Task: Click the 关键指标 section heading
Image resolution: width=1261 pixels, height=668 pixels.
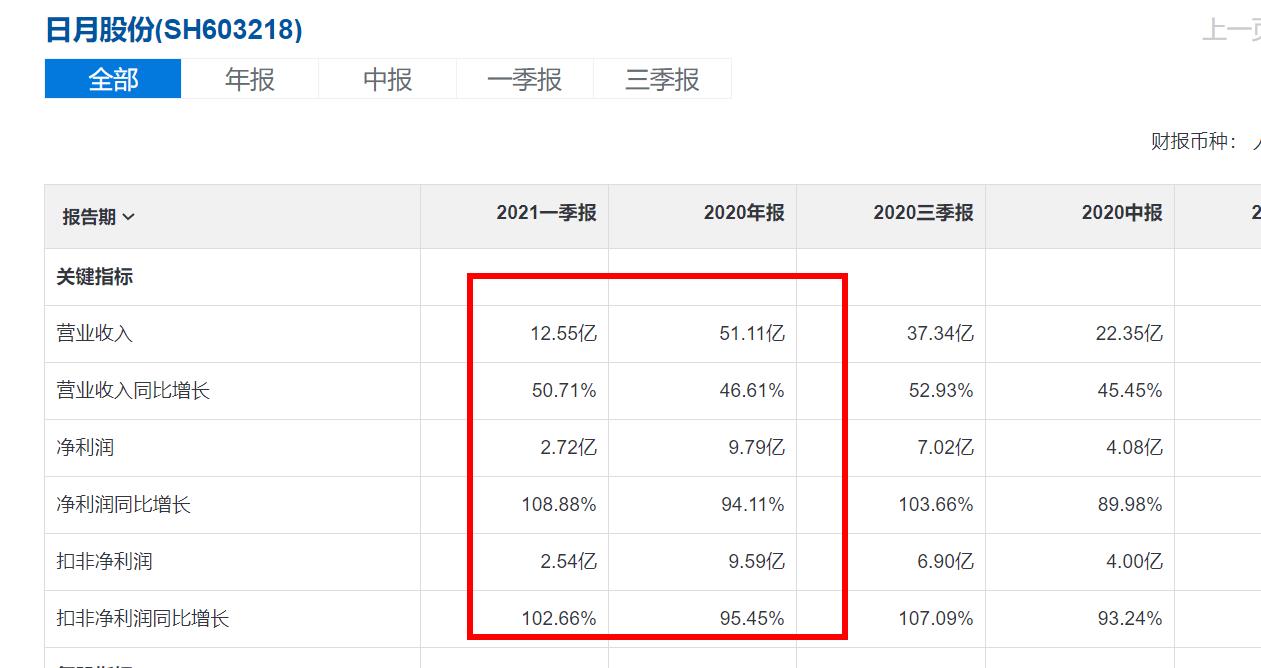Action: [92, 277]
